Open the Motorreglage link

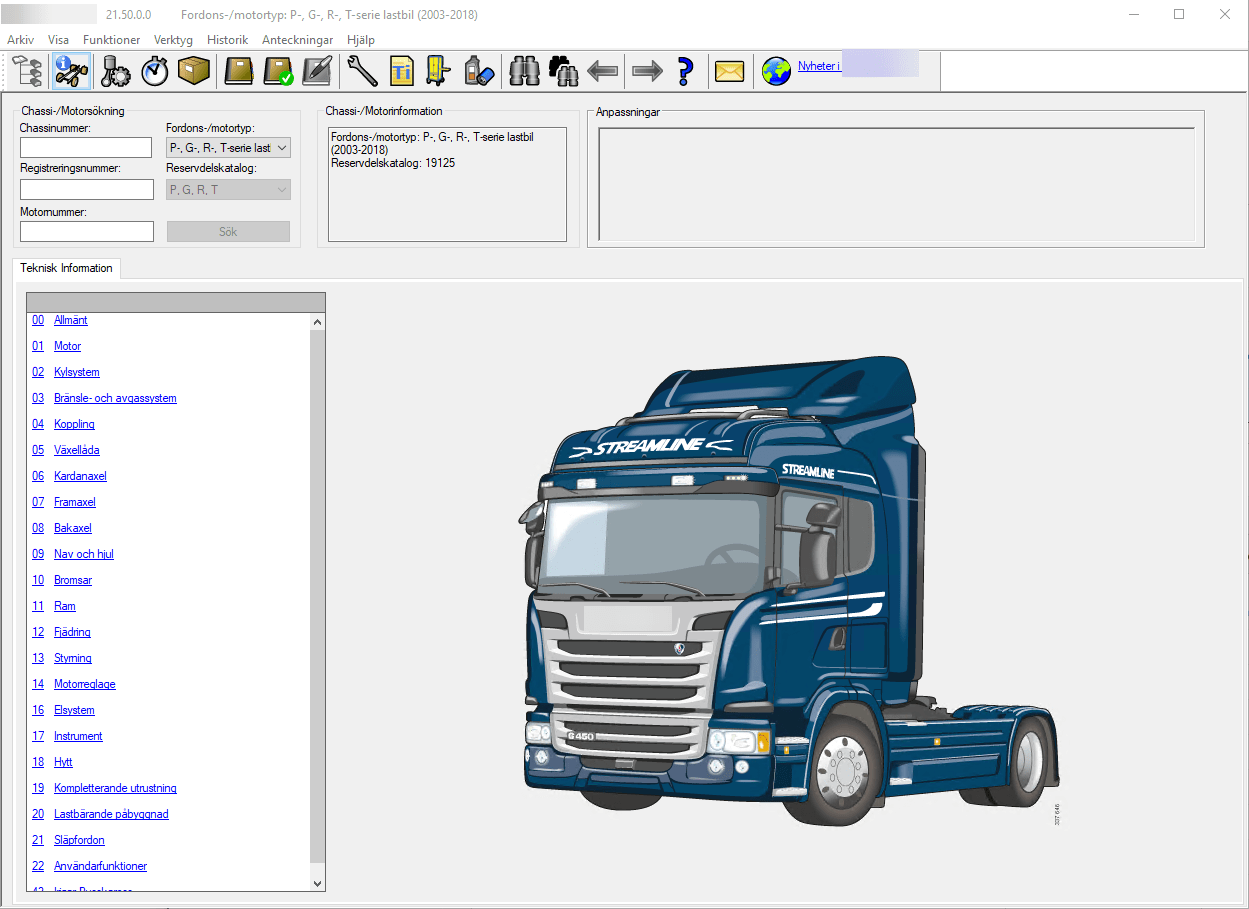(x=85, y=684)
